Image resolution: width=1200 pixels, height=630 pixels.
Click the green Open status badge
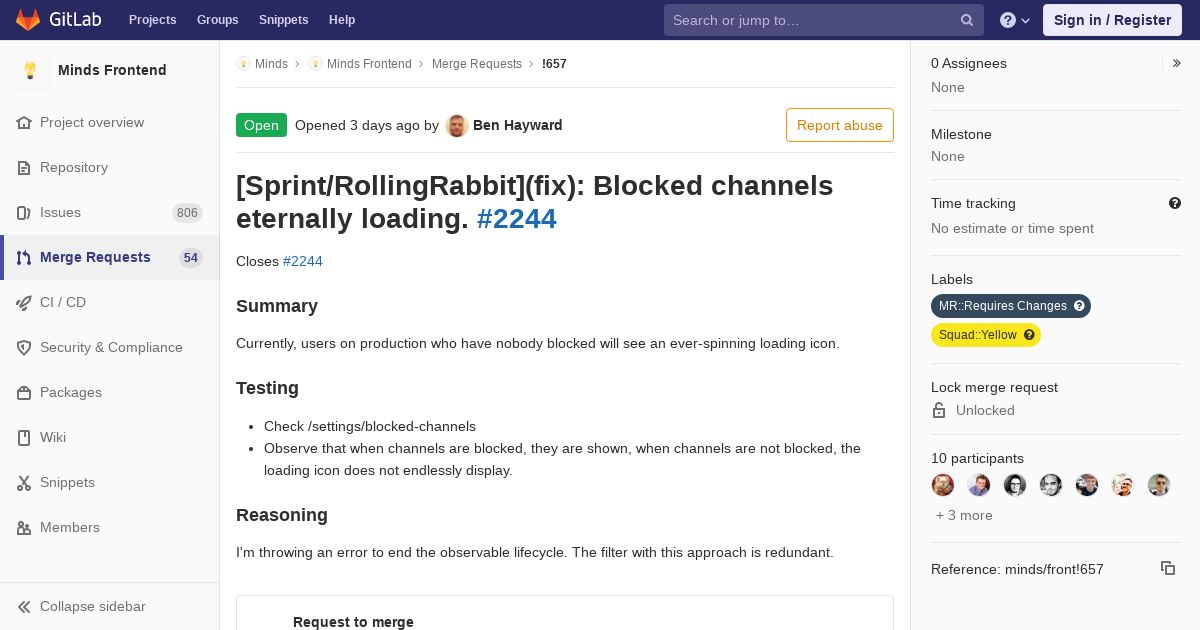click(x=261, y=125)
